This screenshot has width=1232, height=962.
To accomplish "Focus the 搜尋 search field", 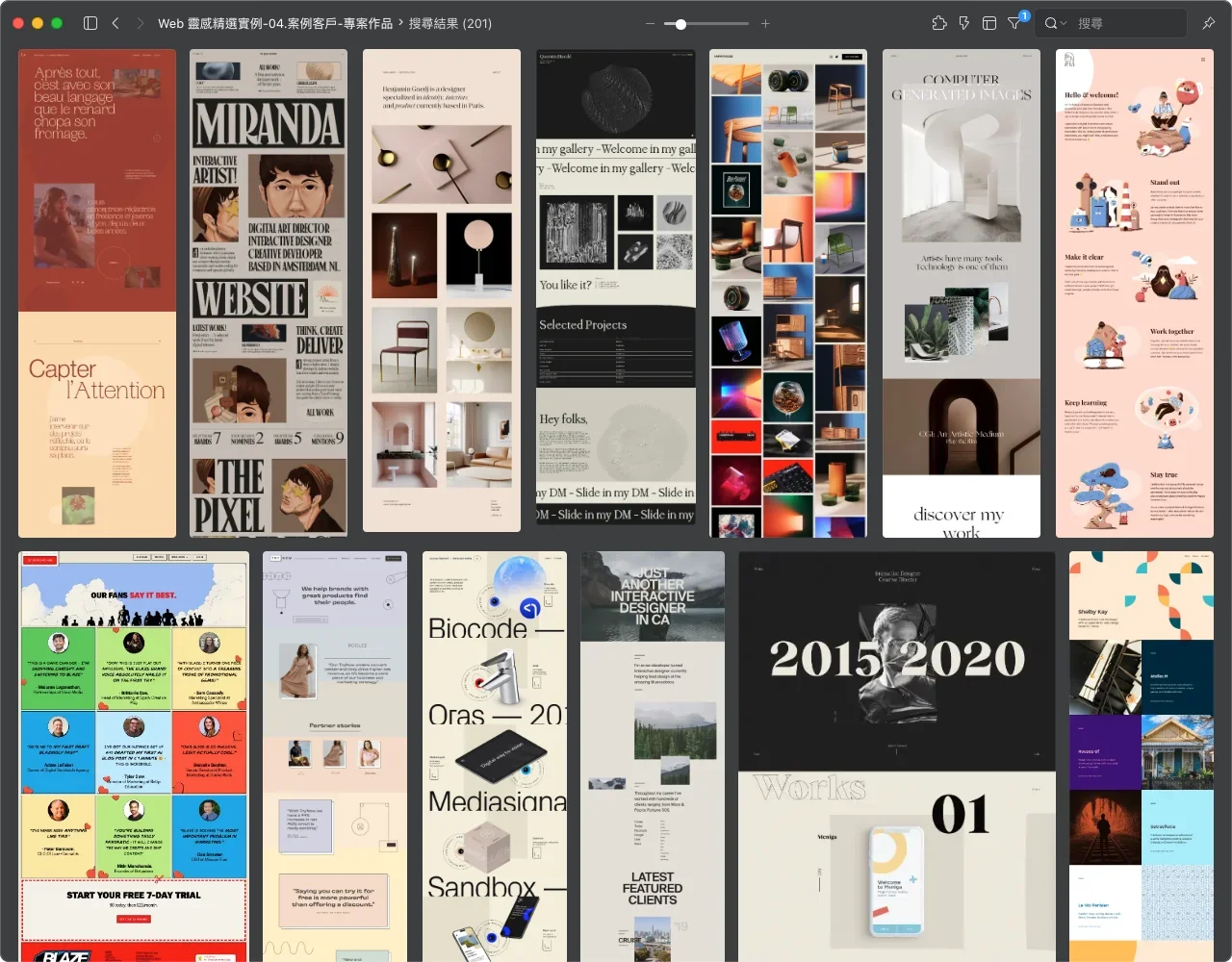I will (1128, 23).
